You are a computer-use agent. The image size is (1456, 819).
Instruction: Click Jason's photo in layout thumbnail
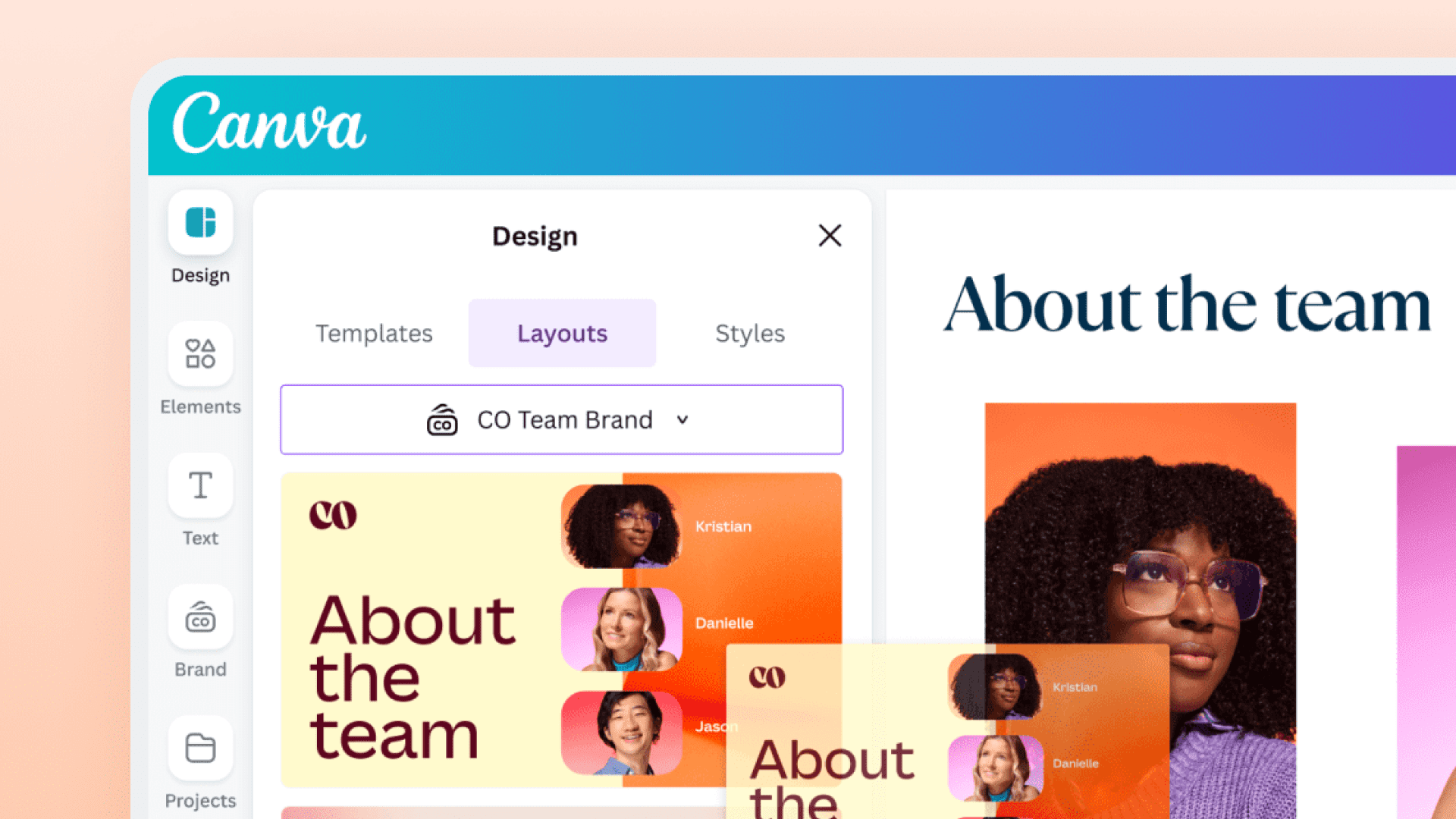coord(621,733)
